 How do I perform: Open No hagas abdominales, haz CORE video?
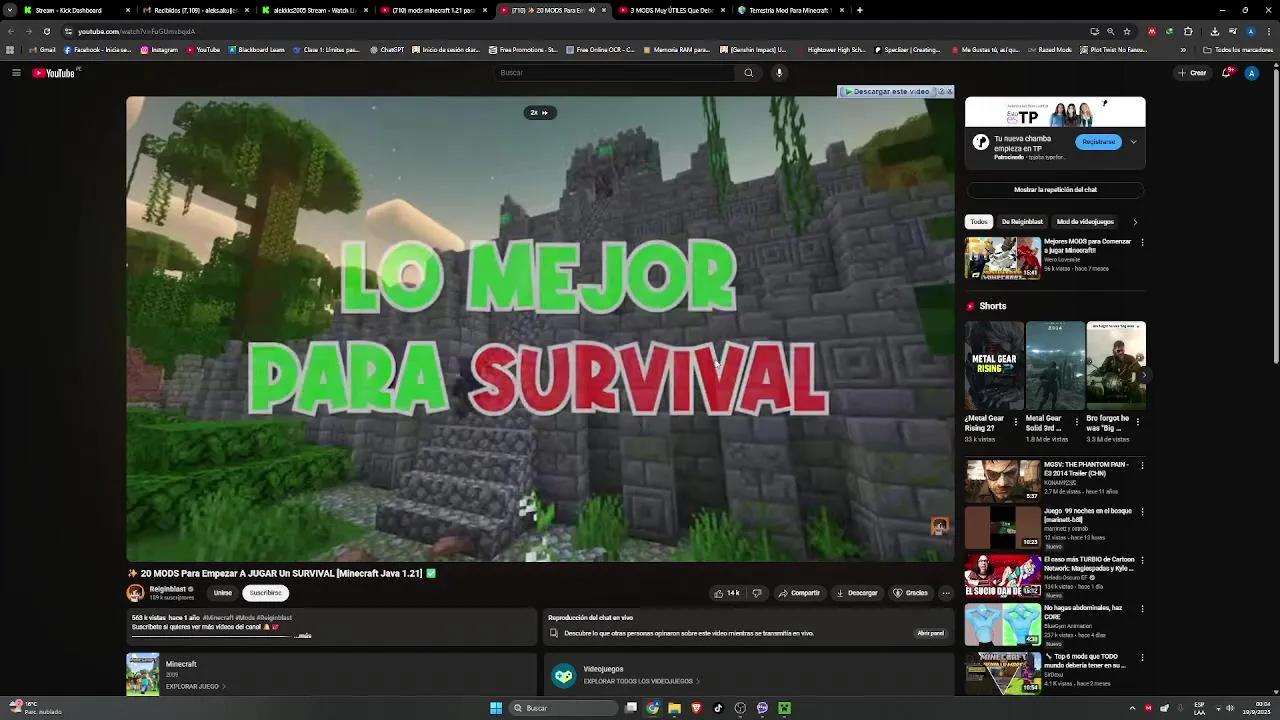point(1002,624)
